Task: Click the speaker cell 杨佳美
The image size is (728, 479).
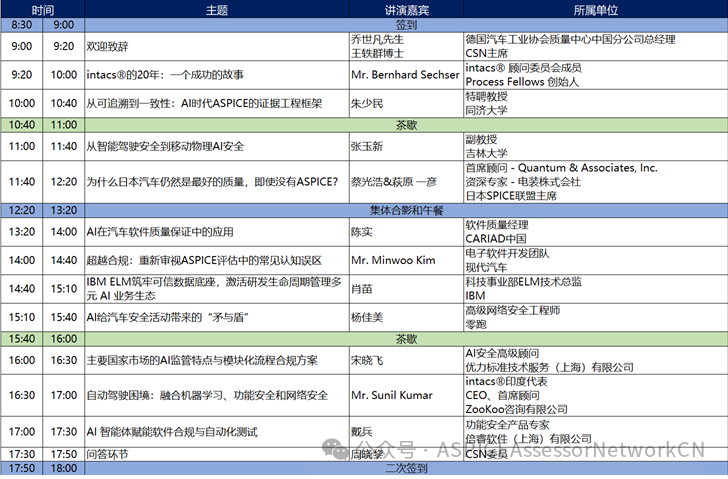Action: pos(406,317)
